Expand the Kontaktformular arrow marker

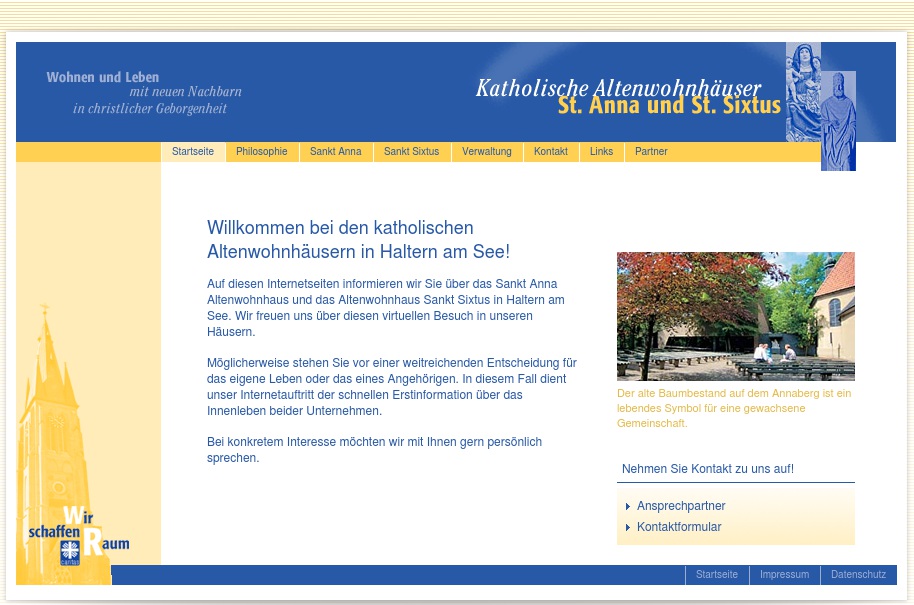pos(628,527)
